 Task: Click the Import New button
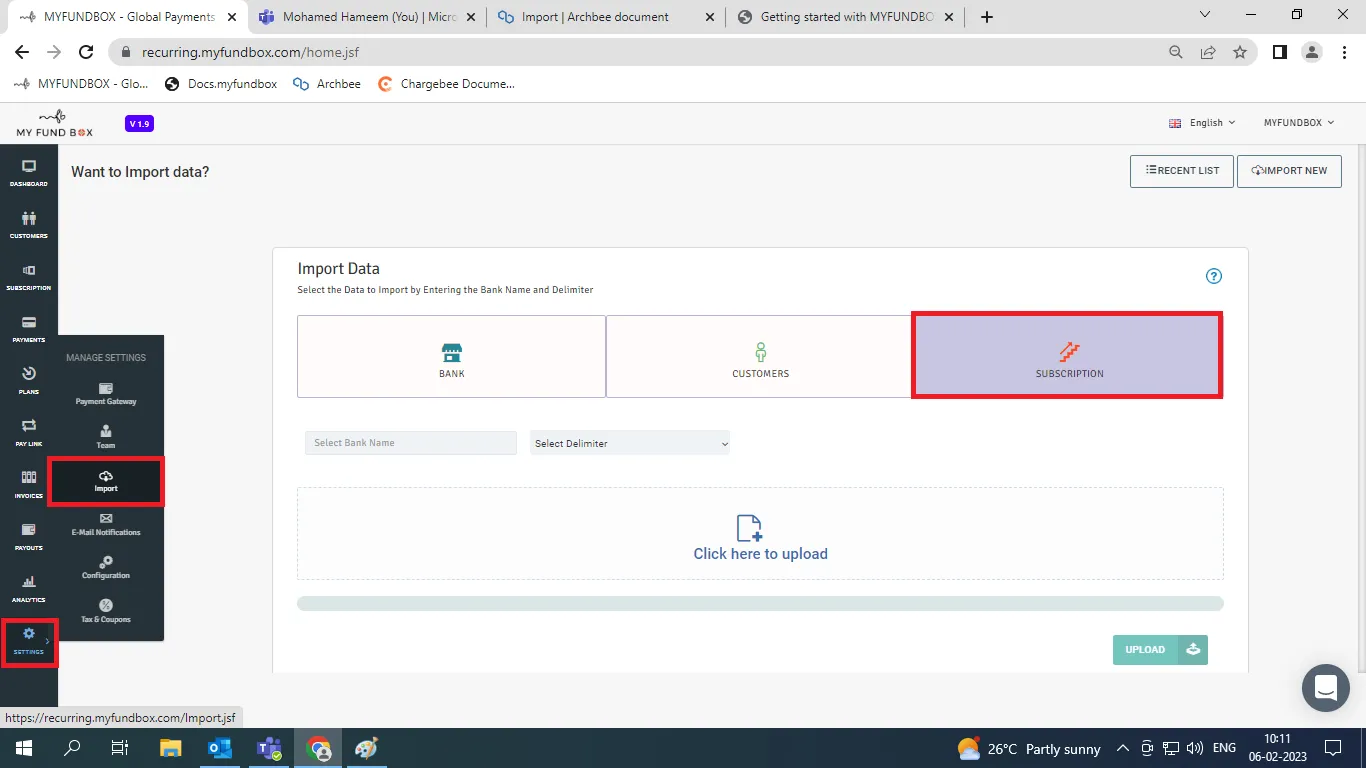tap(1289, 171)
